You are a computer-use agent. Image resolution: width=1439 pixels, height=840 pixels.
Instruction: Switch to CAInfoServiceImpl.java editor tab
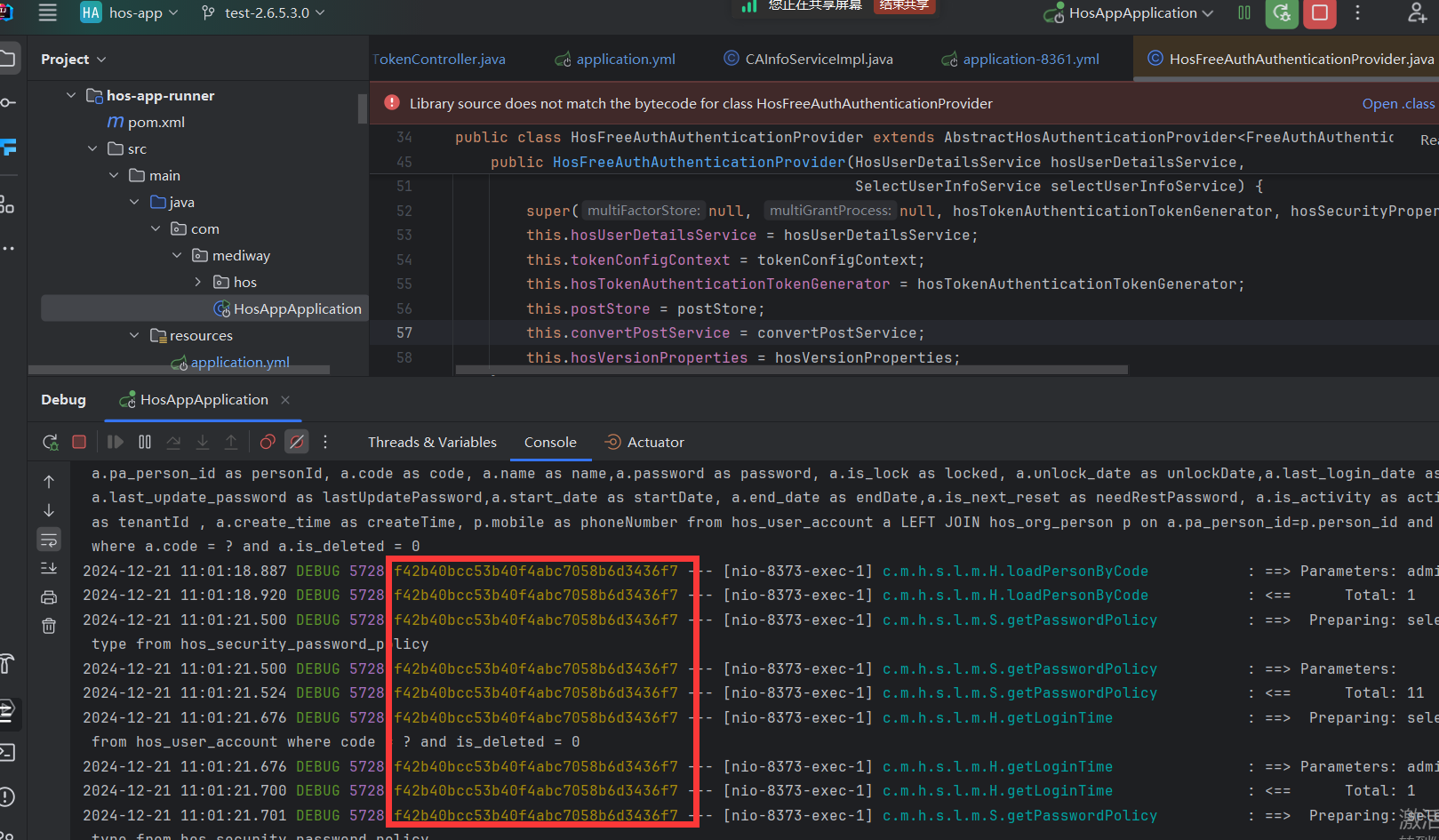click(x=809, y=59)
